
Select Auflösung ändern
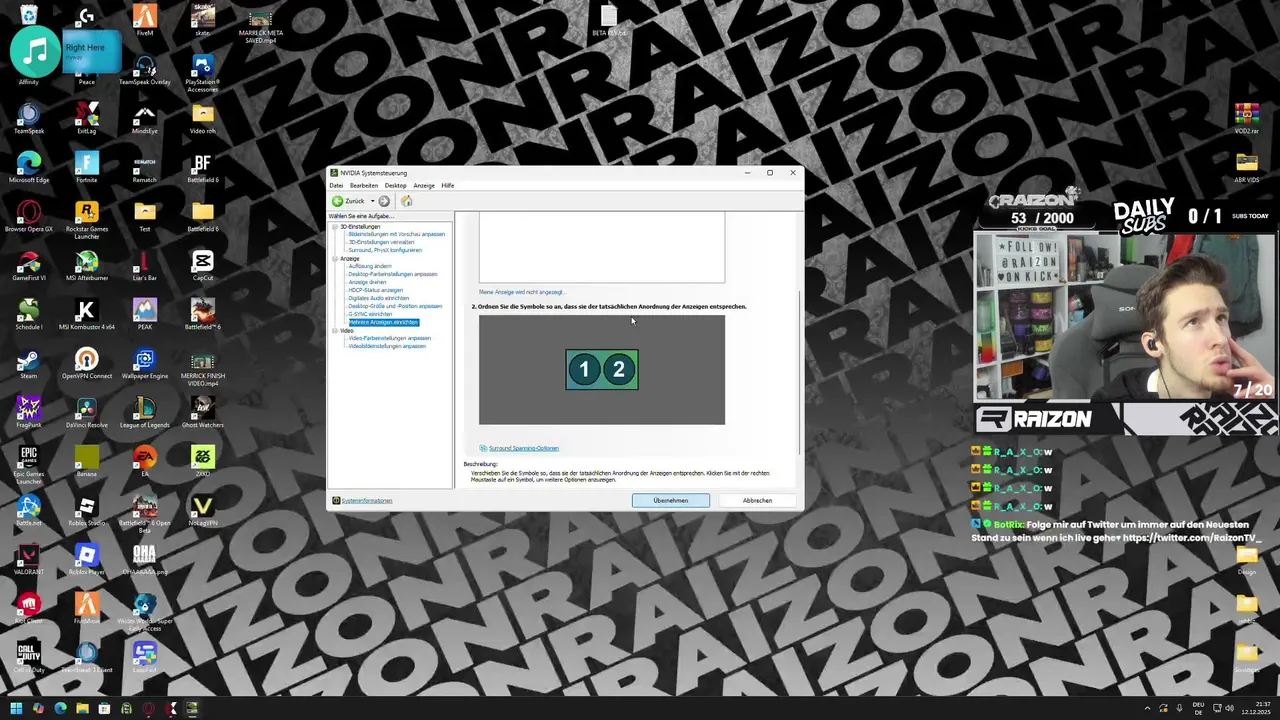click(x=370, y=266)
